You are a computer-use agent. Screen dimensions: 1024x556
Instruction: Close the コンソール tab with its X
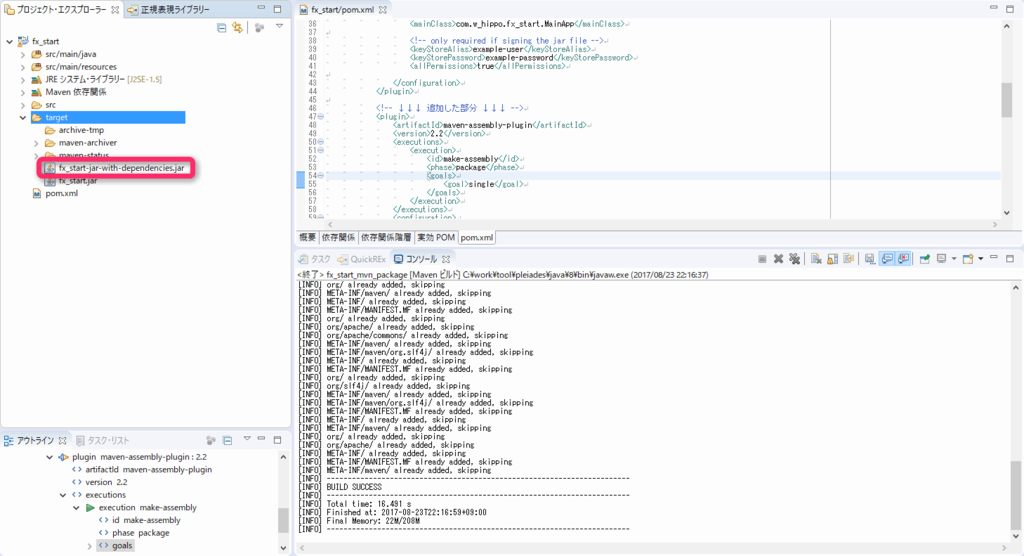[x=446, y=259]
